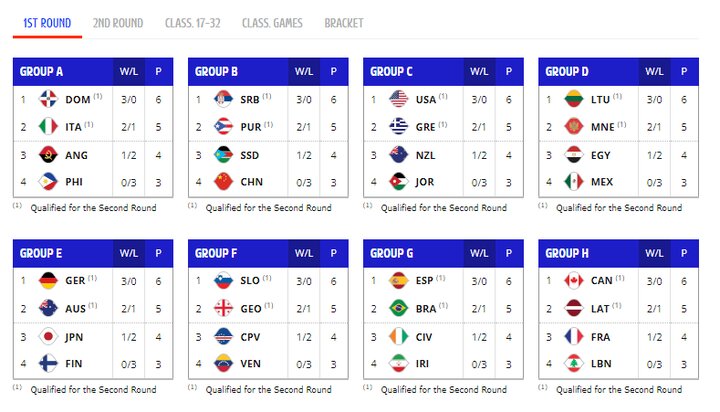This screenshot has height=412, width=720.
Task: Click the Serbia flag in Group B
Action: pos(223,99)
